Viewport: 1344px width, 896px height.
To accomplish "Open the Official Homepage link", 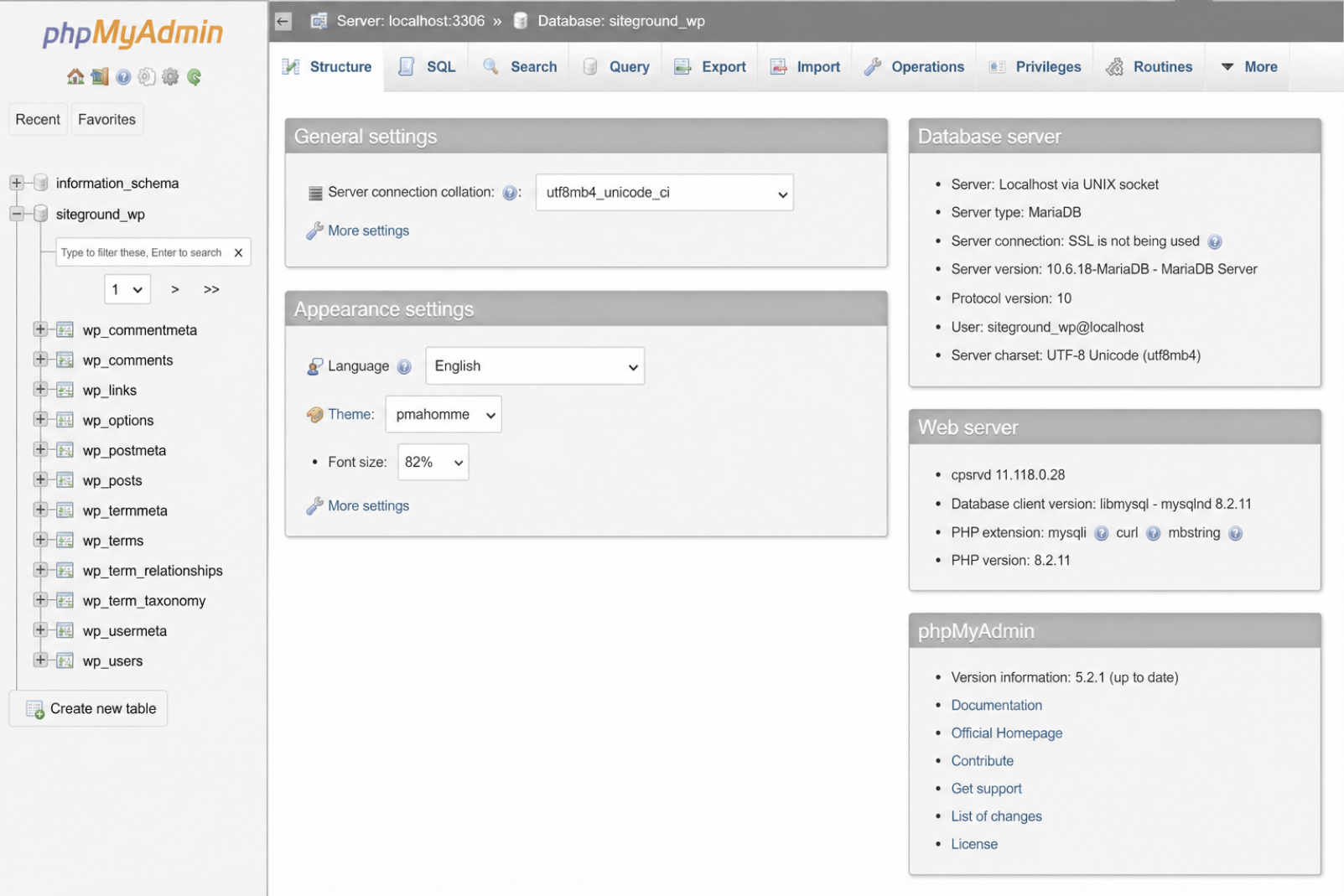I will click(x=1006, y=733).
